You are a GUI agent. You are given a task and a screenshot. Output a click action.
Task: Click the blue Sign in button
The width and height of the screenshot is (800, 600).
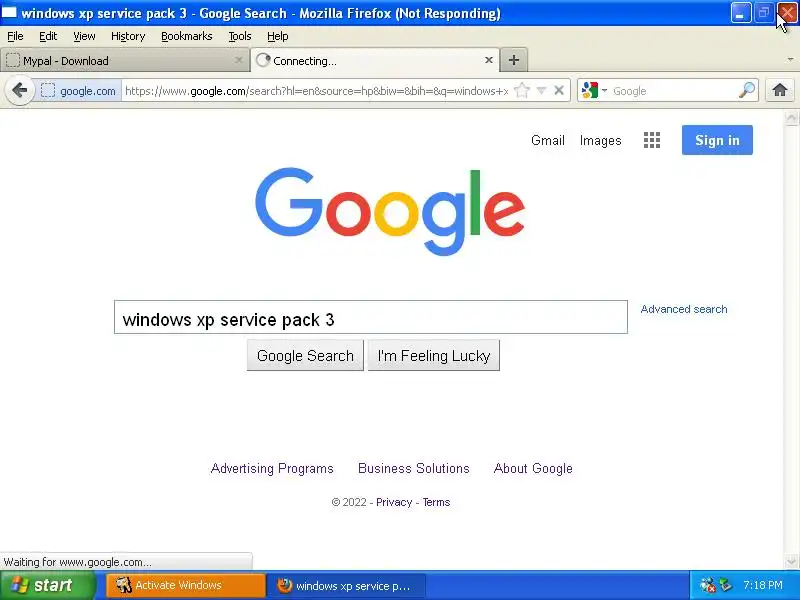[717, 140]
